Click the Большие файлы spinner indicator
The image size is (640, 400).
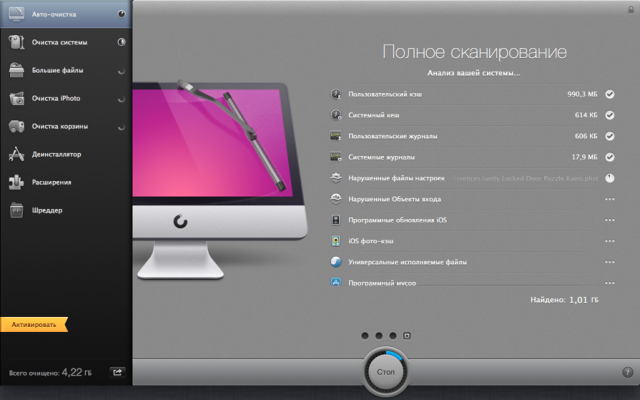point(121,71)
